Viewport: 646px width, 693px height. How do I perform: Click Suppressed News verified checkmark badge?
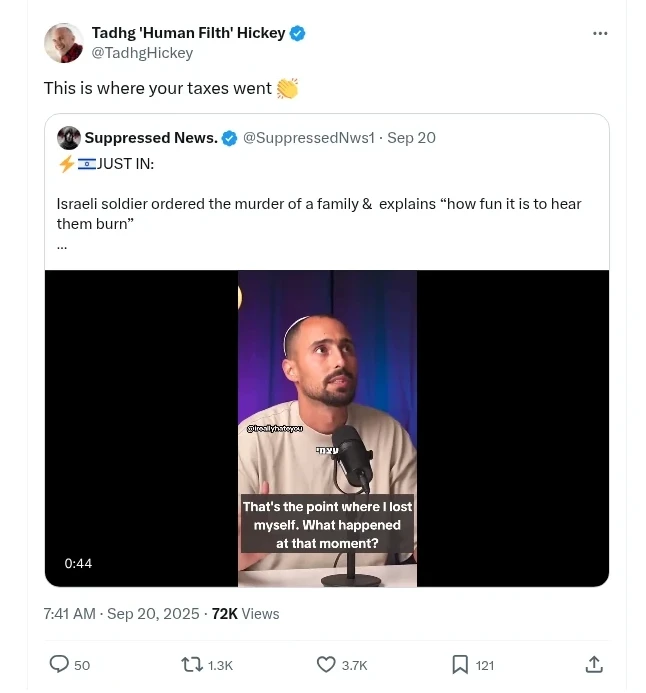coord(230,138)
